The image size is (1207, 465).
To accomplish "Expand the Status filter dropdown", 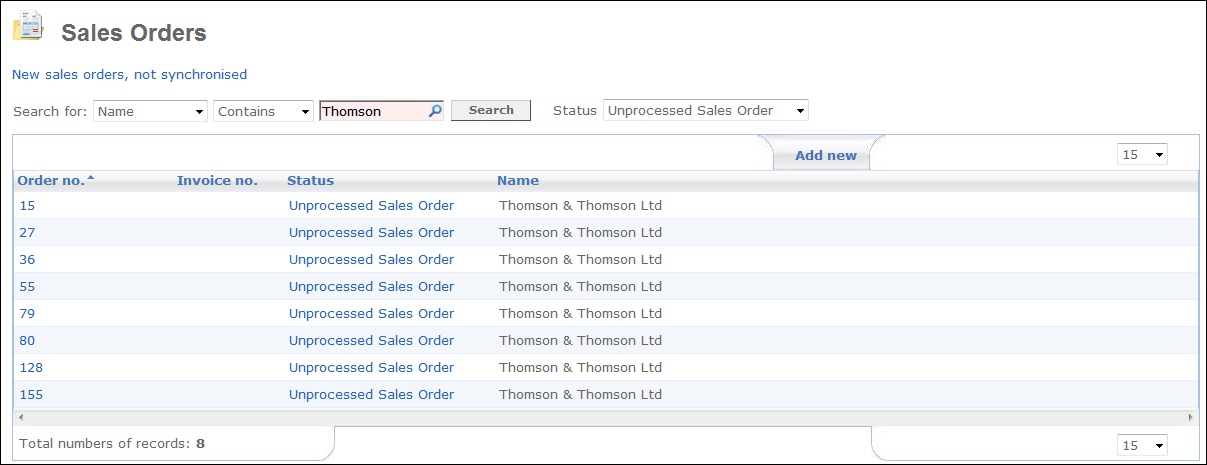I will (x=706, y=110).
